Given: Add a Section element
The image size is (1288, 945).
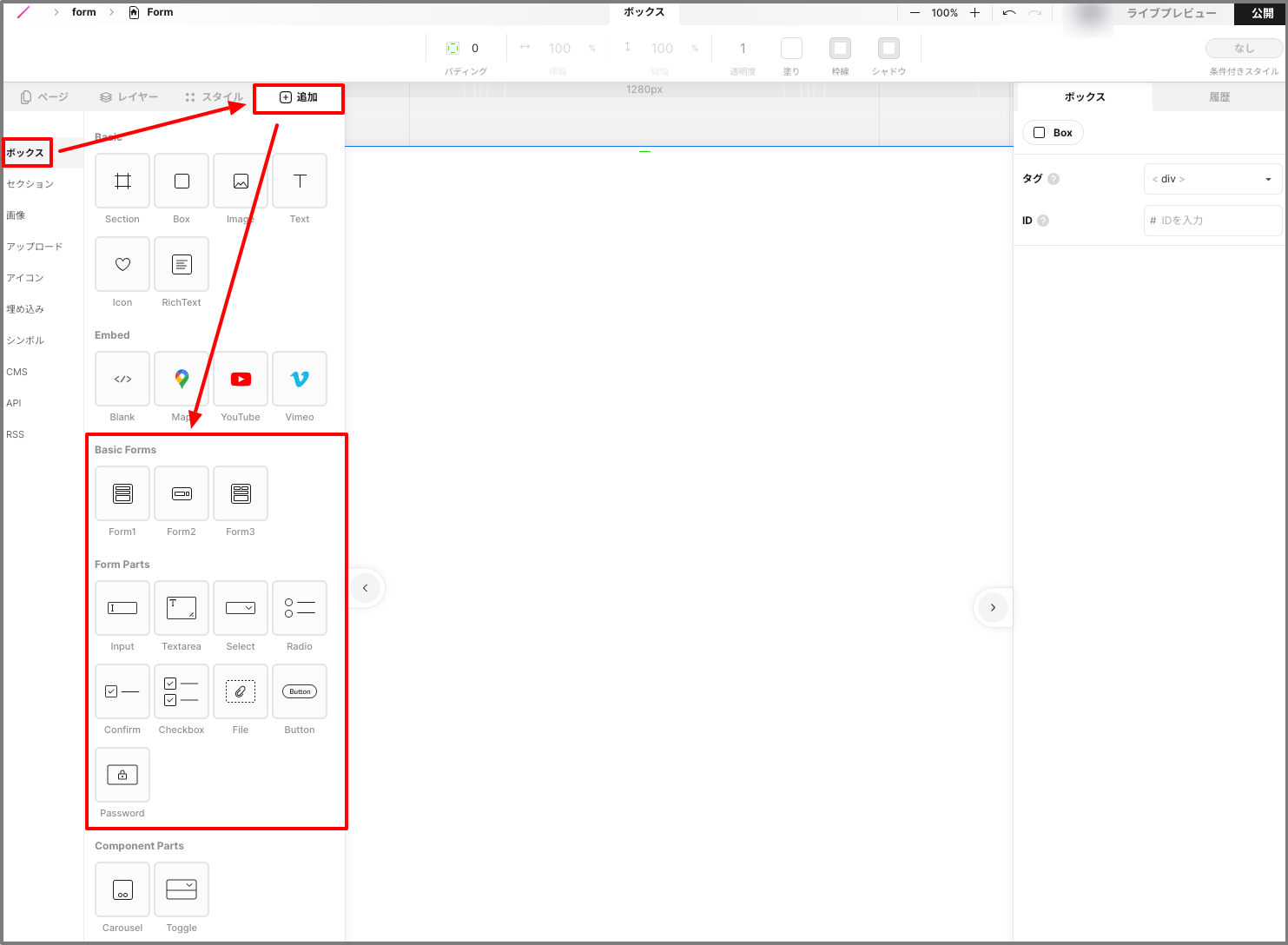Looking at the screenshot, I should pyautogui.click(x=122, y=181).
